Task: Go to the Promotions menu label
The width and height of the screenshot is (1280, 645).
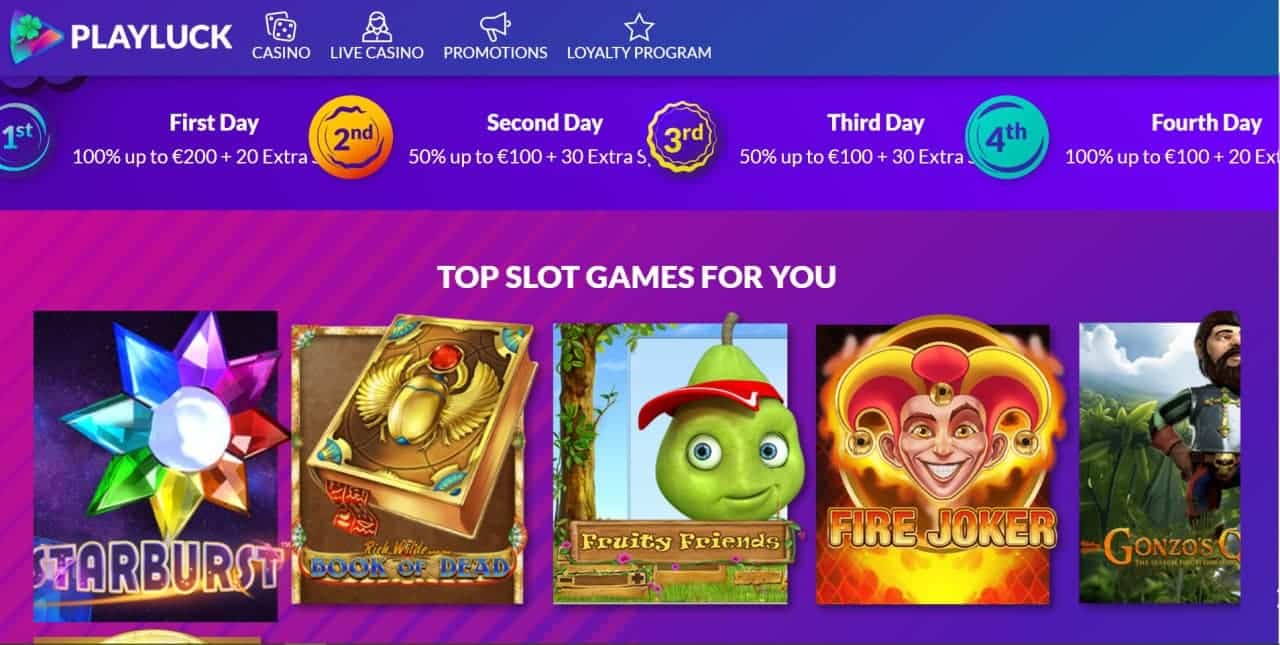Action: click(x=495, y=53)
